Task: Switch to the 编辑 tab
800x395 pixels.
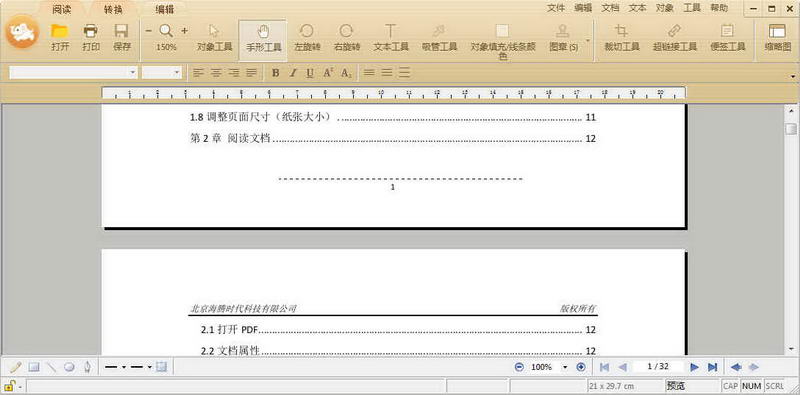Action: [x=164, y=9]
